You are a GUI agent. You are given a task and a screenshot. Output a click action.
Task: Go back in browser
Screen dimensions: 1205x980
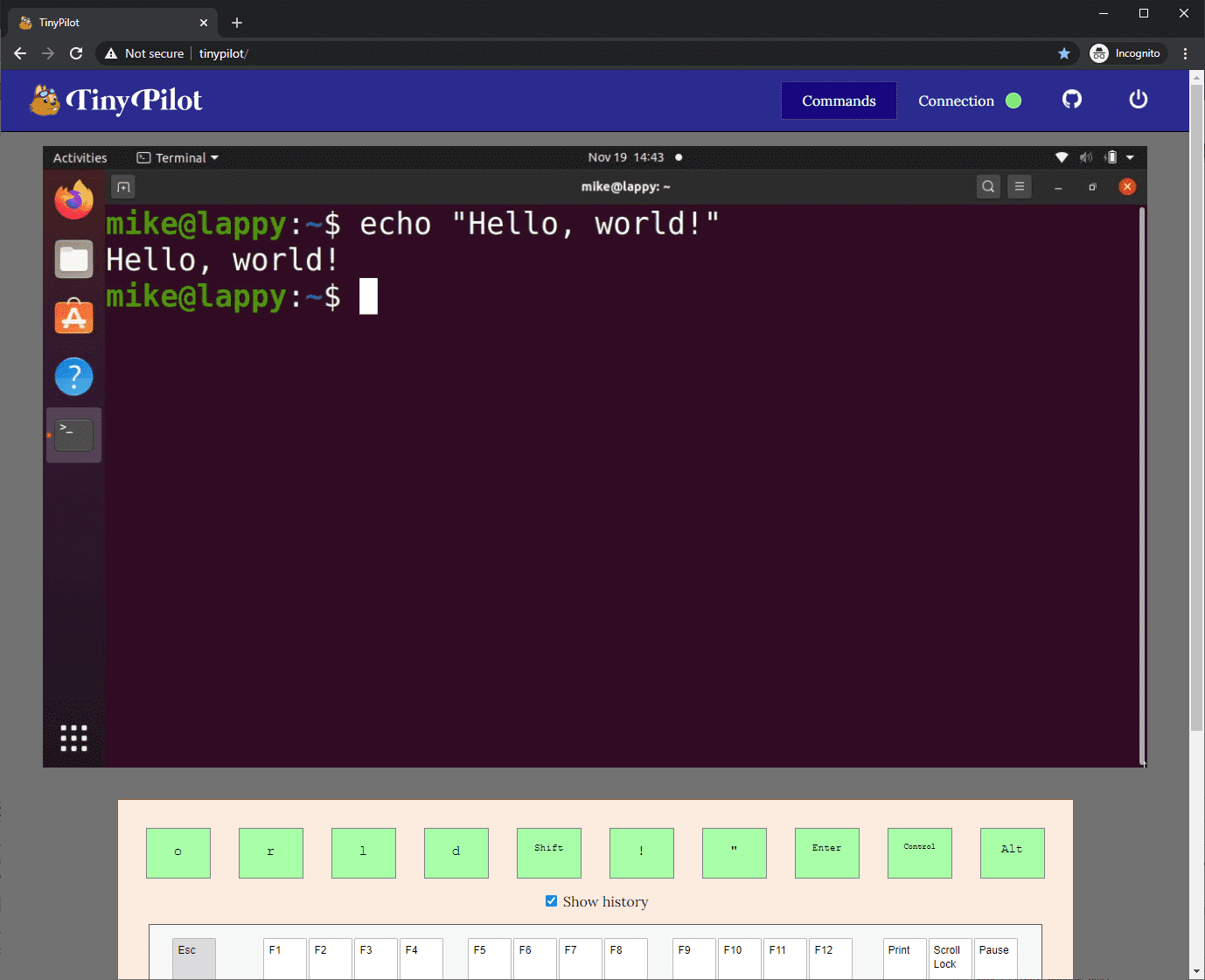[20, 53]
